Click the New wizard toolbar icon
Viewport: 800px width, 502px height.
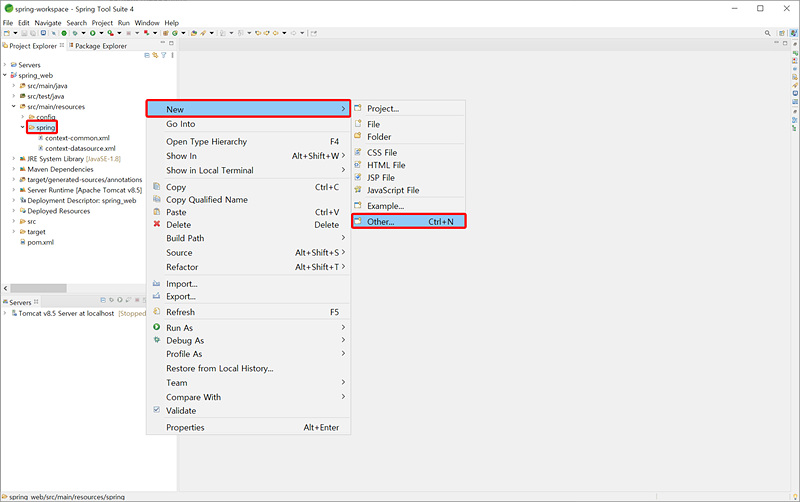(7, 33)
